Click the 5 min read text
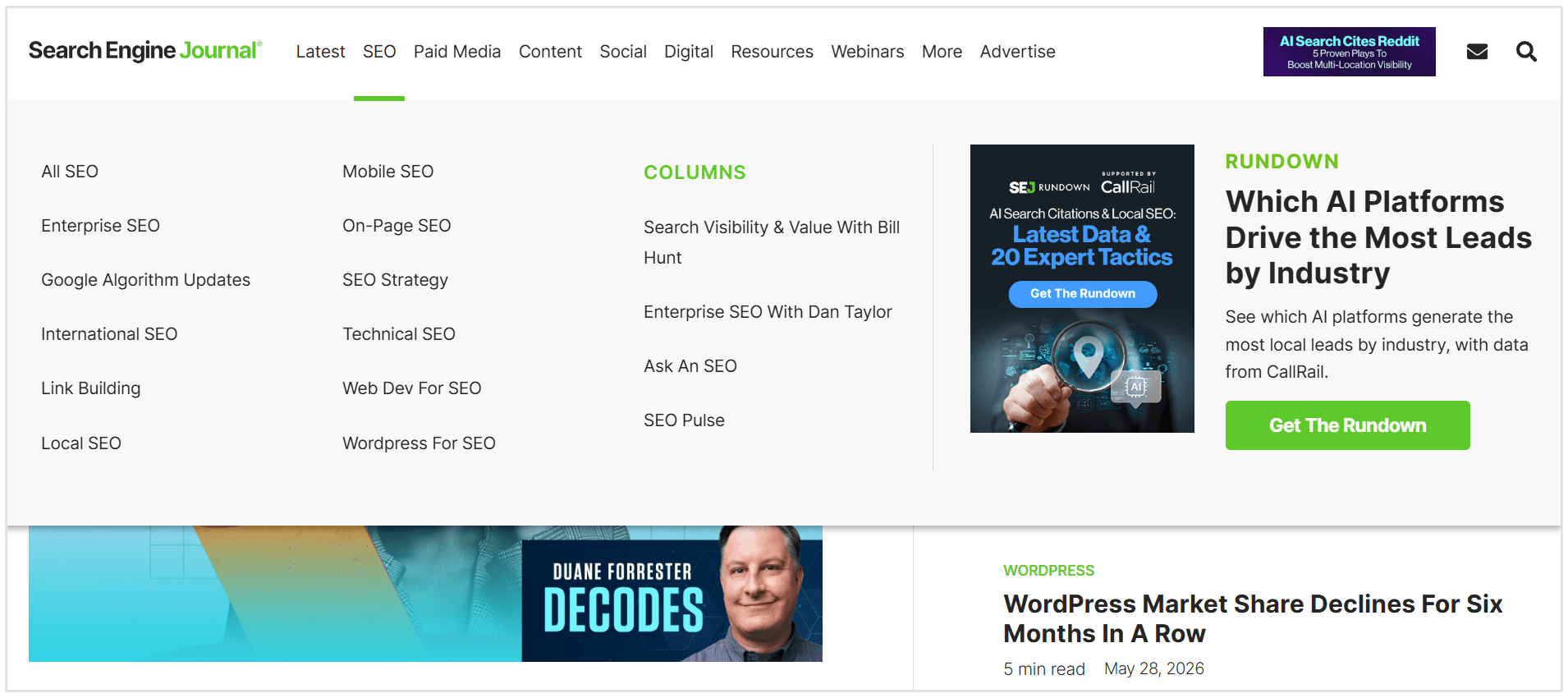The image size is (1568, 698). 1044,669
